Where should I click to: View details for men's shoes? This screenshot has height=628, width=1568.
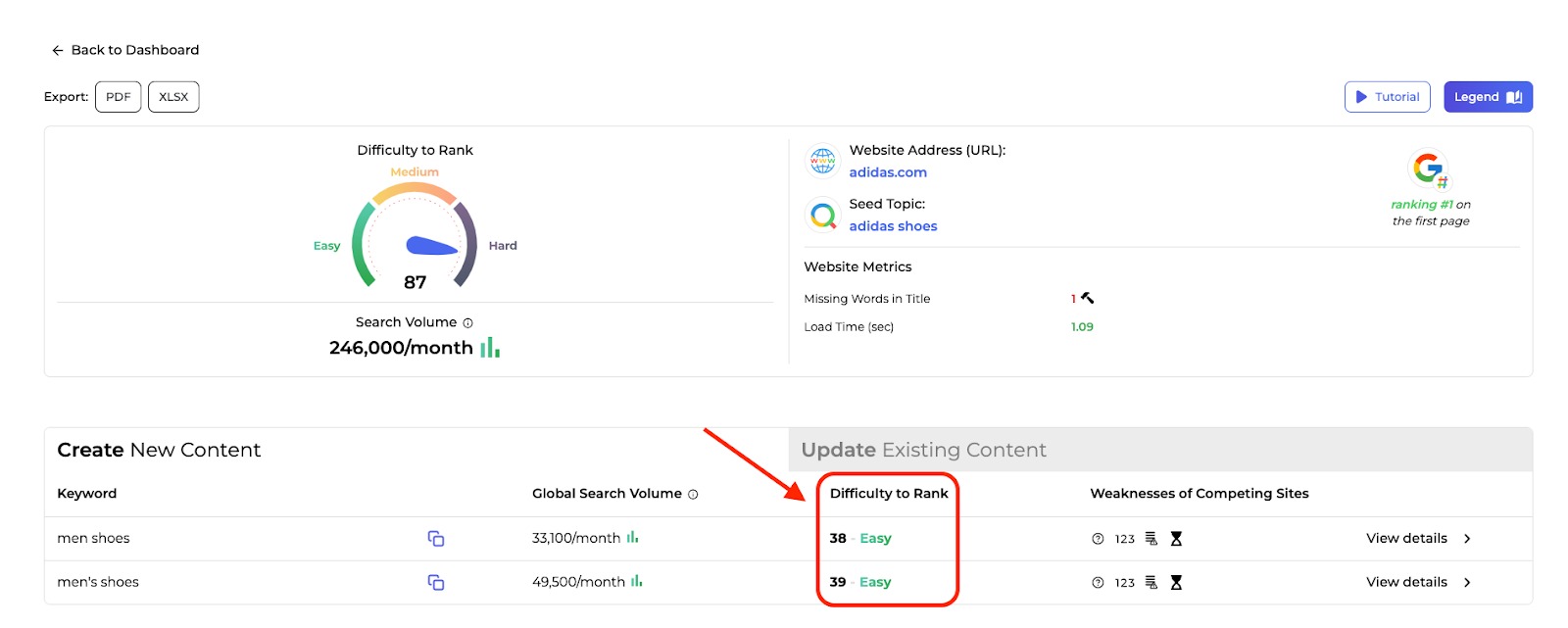tap(1406, 583)
